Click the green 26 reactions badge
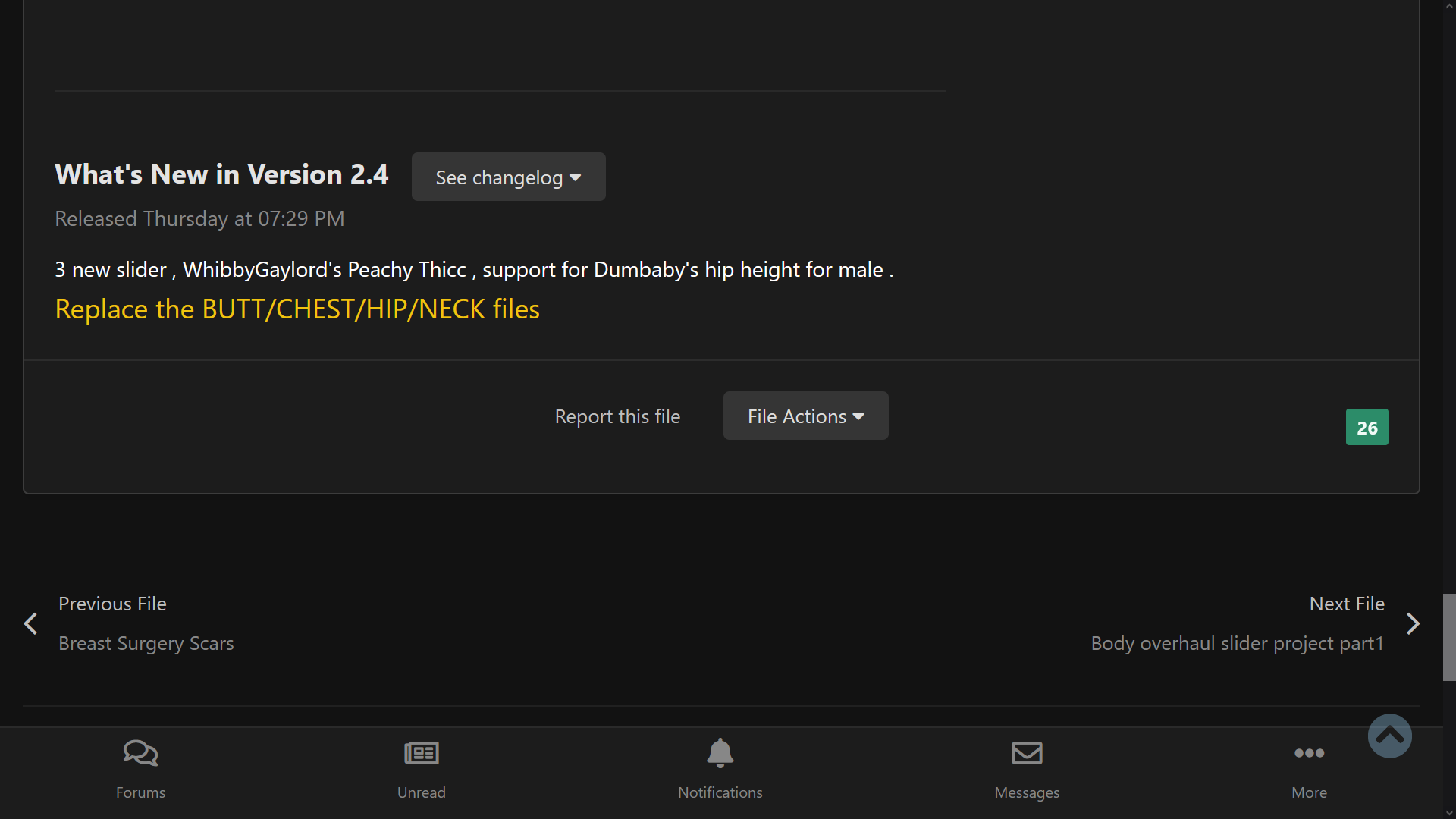This screenshot has width=1456, height=819. (1367, 427)
